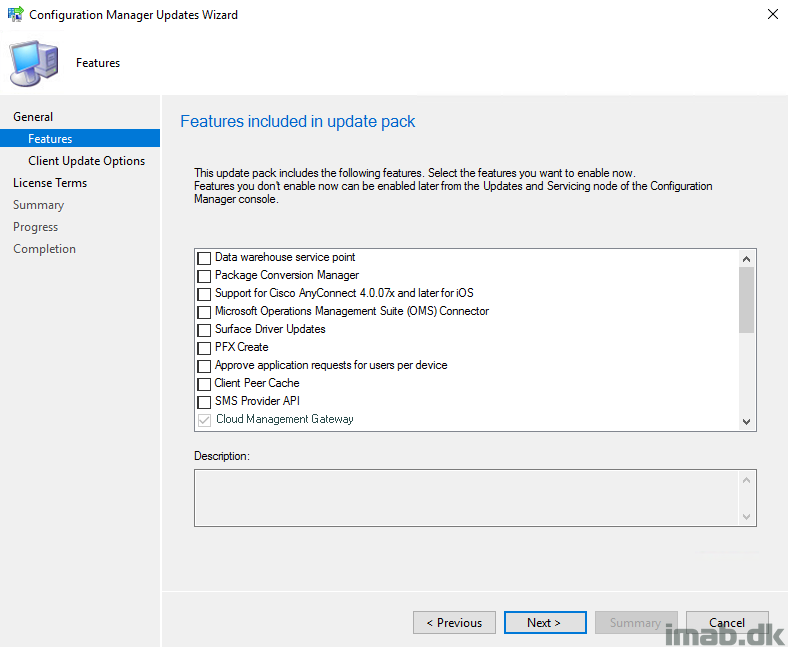The height and width of the screenshot is (647, 788).
Task: Click the feature list scroll-down arrow
Action: click(746, 421)
